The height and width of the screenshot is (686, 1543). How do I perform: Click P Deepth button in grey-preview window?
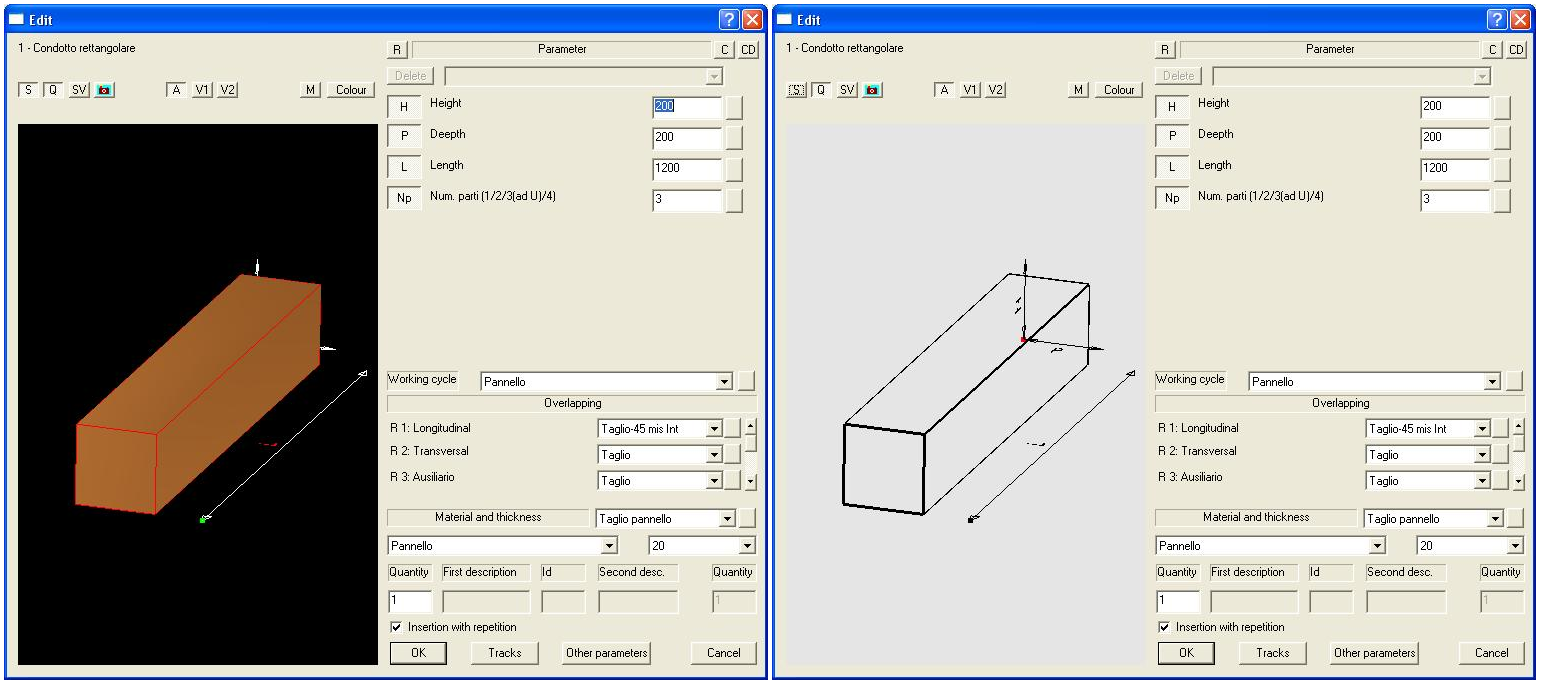(1172, 137)
